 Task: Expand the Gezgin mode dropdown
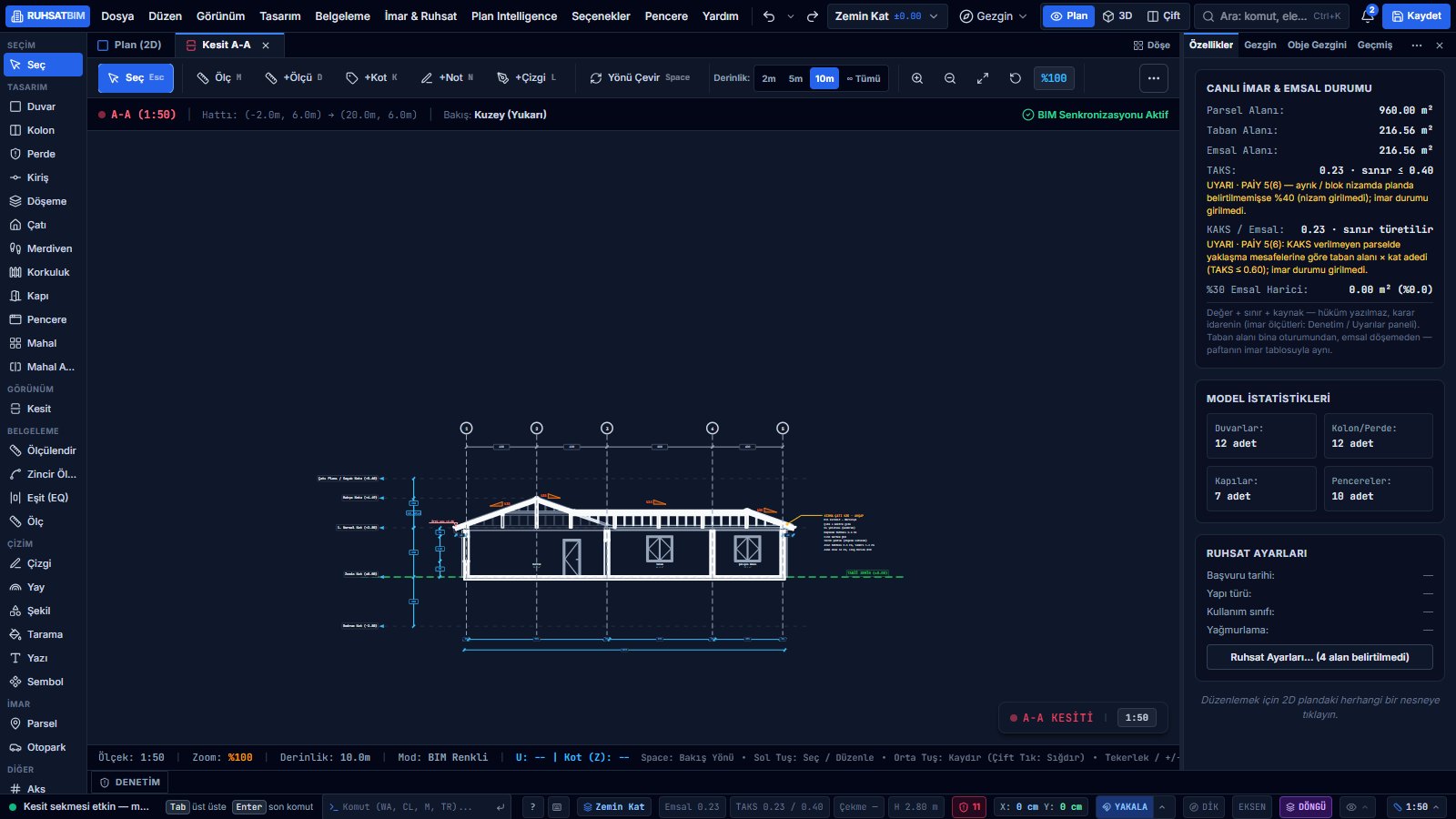(993, 16)
